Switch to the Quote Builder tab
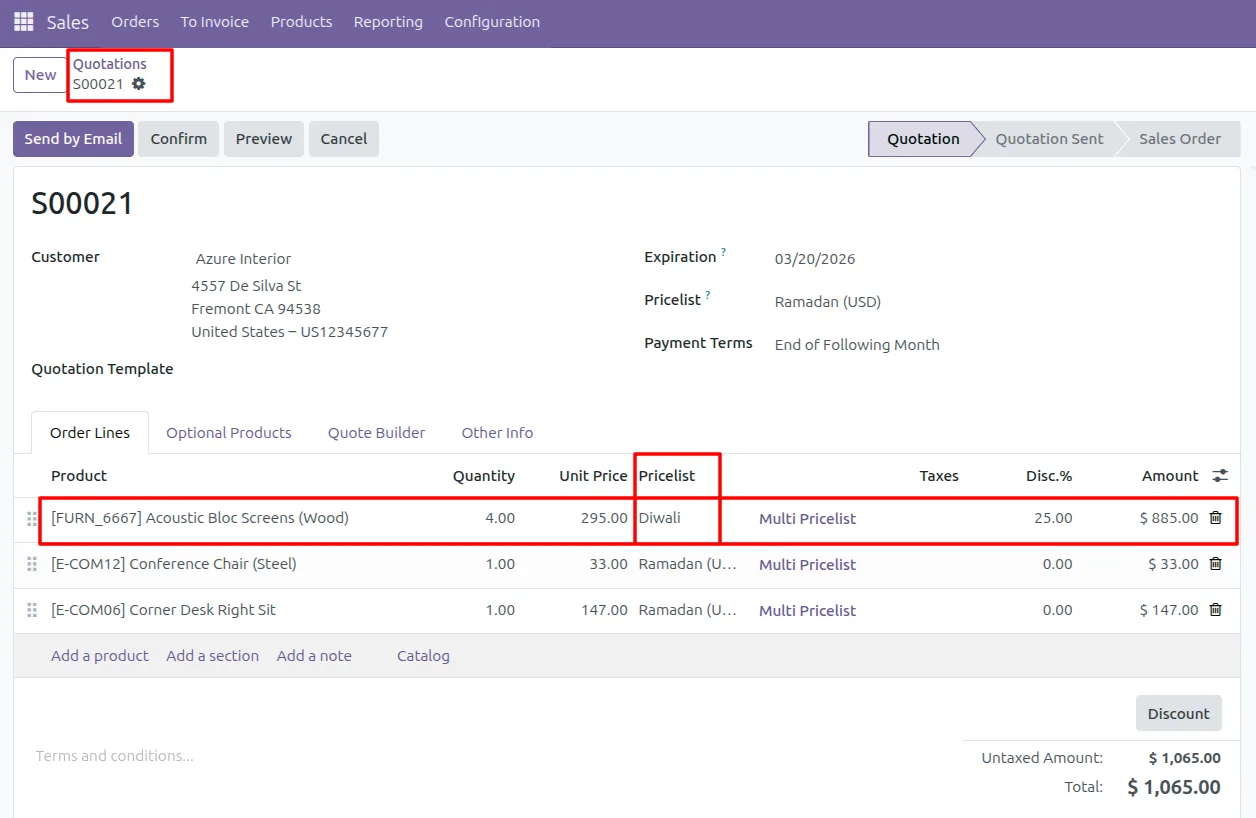Screen dimensions: 1256x818 377,433
